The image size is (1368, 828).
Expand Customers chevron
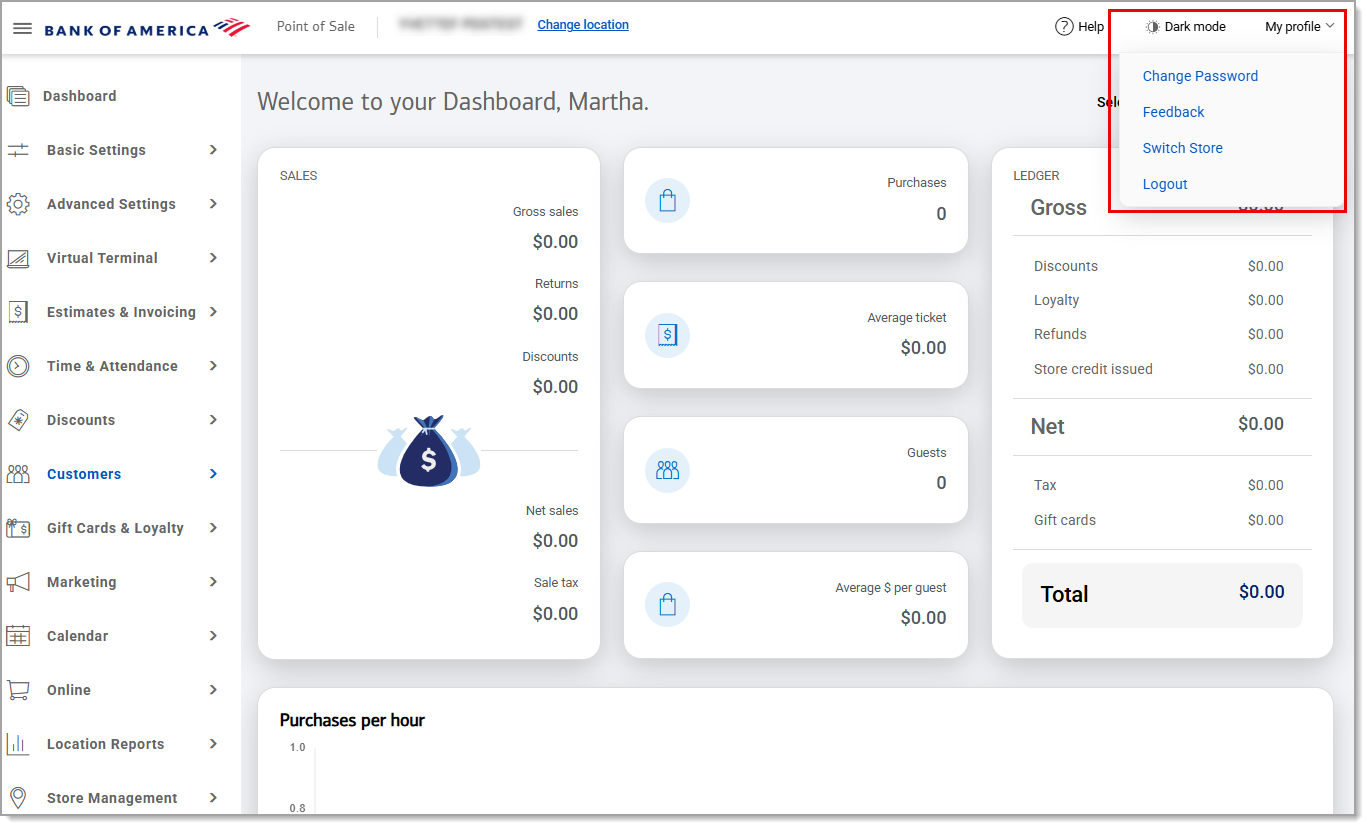pos(213,474)
